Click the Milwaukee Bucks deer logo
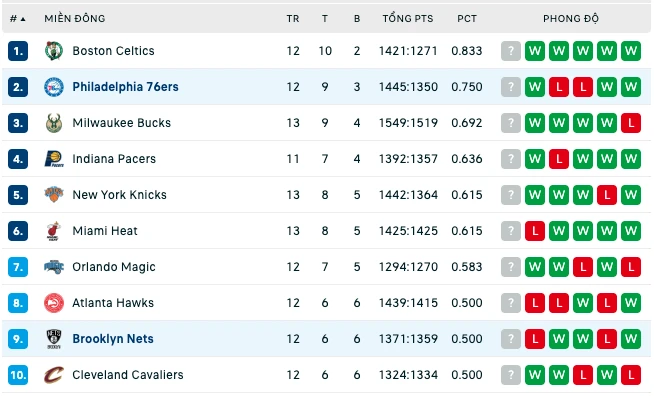Viewport: 654px width, 396px height. point(54,123)
